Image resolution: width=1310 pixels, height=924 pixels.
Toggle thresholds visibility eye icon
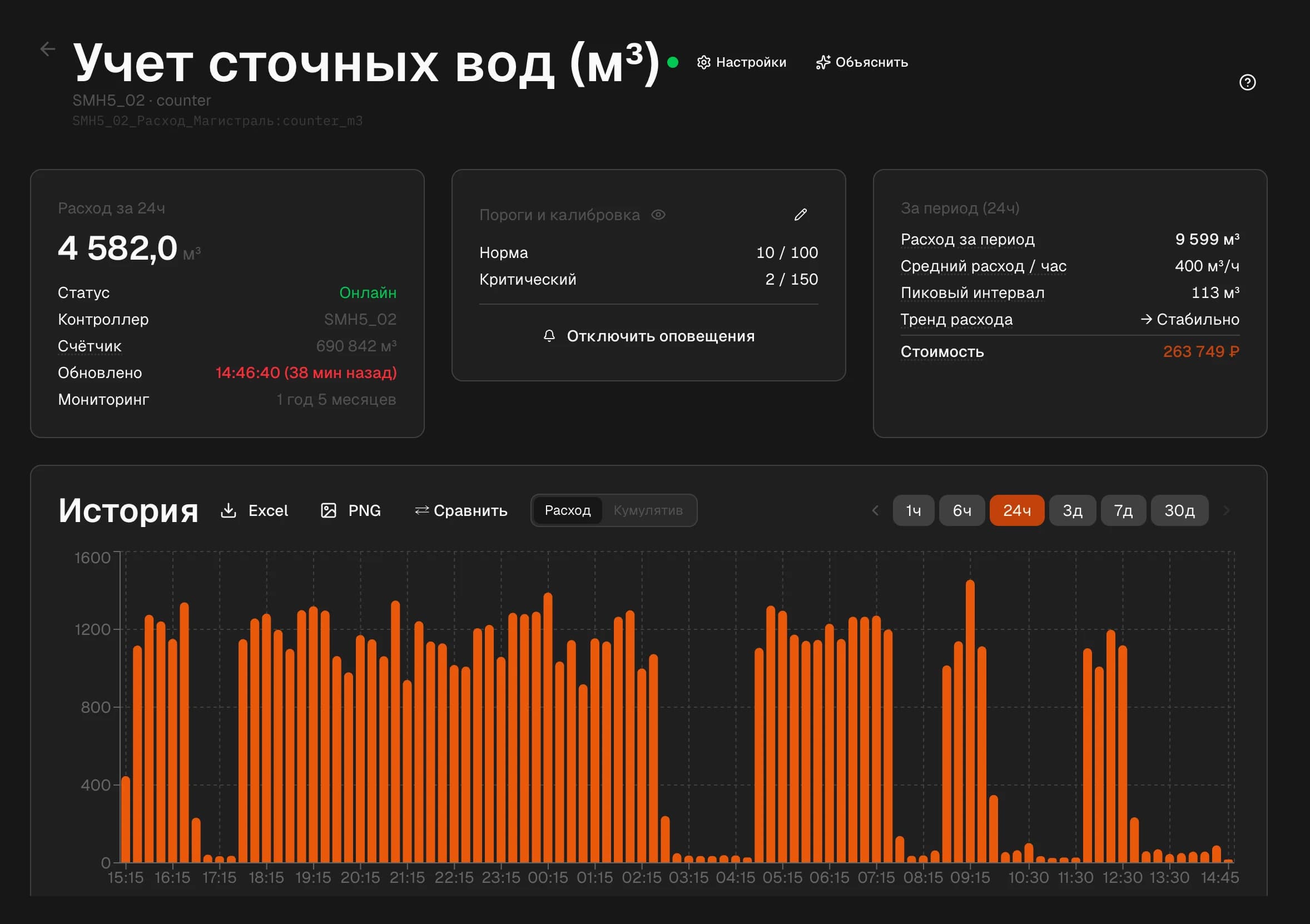click(658, 215)
